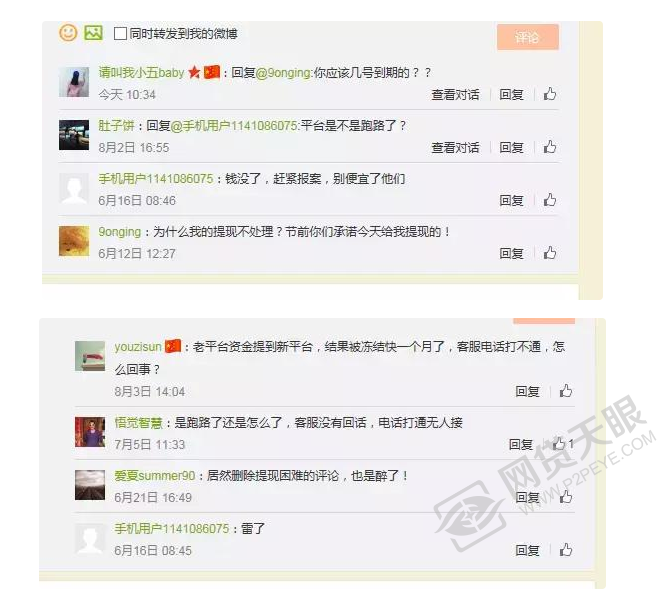Screen dimensions: 666x603
Task: Click the orange 评论 submit button
Action: [x=528, y=37]
